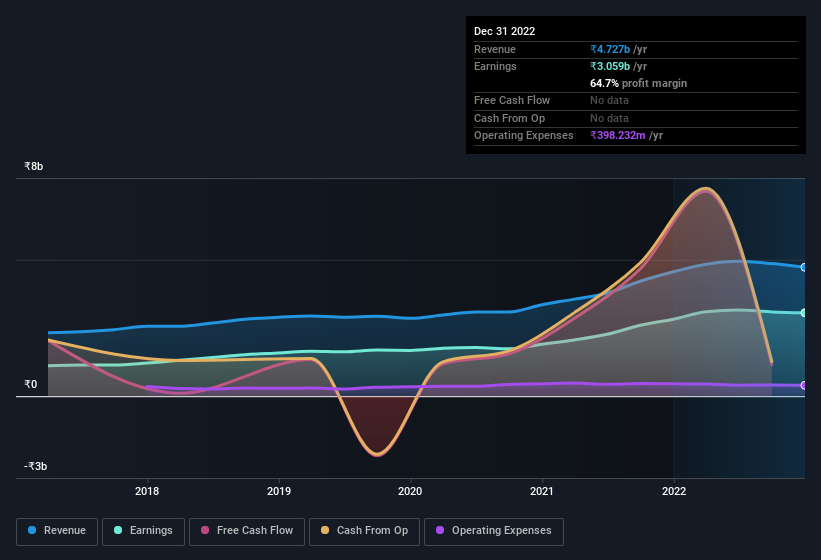Click the 2021 x-axis label
The width and height of the screenshot is (821, 560).
point(542,491)
